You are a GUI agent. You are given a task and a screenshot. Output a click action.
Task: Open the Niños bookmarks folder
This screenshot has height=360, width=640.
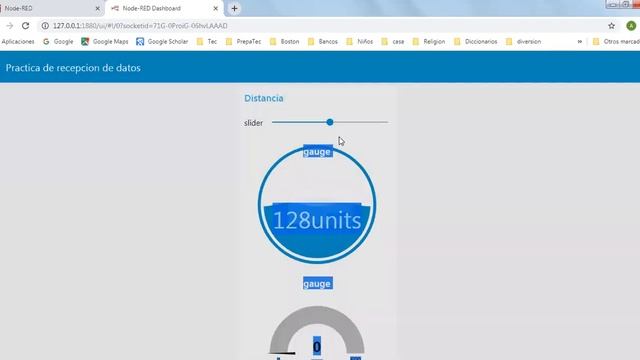coord(360,42)
